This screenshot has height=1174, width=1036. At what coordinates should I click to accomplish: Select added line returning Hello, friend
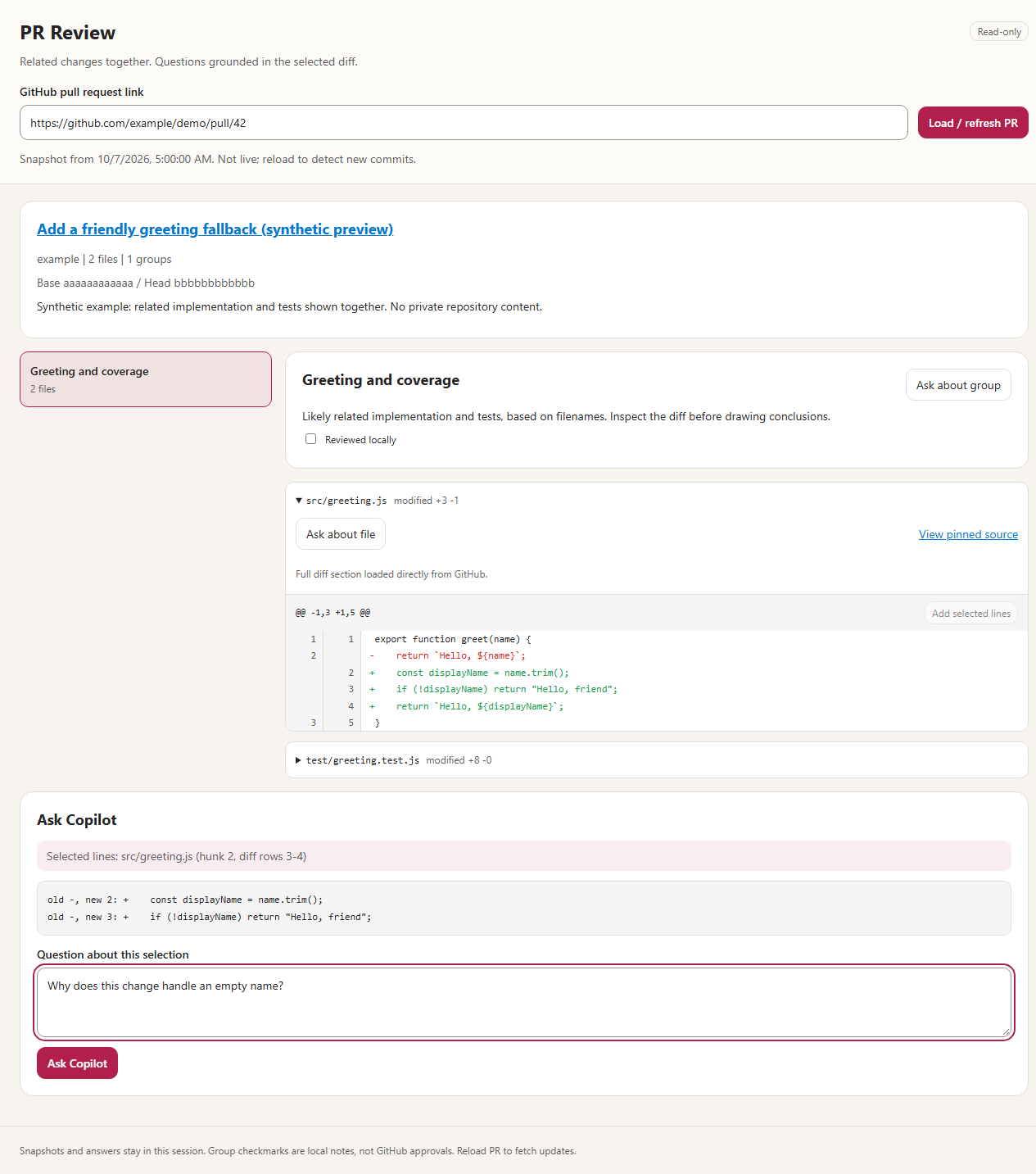[x=657, y=689]
